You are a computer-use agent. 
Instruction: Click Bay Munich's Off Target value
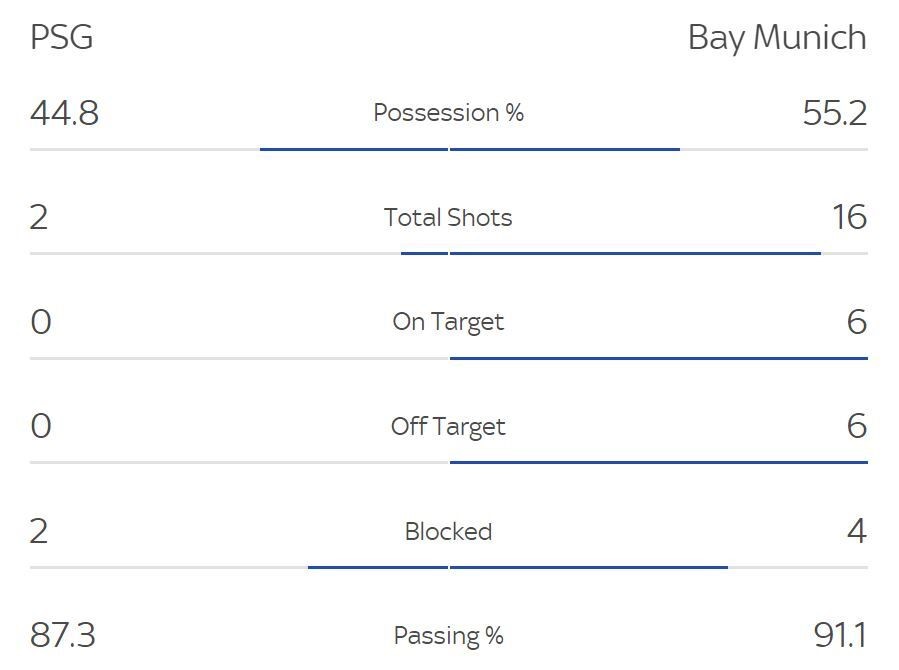click(856, 427)
